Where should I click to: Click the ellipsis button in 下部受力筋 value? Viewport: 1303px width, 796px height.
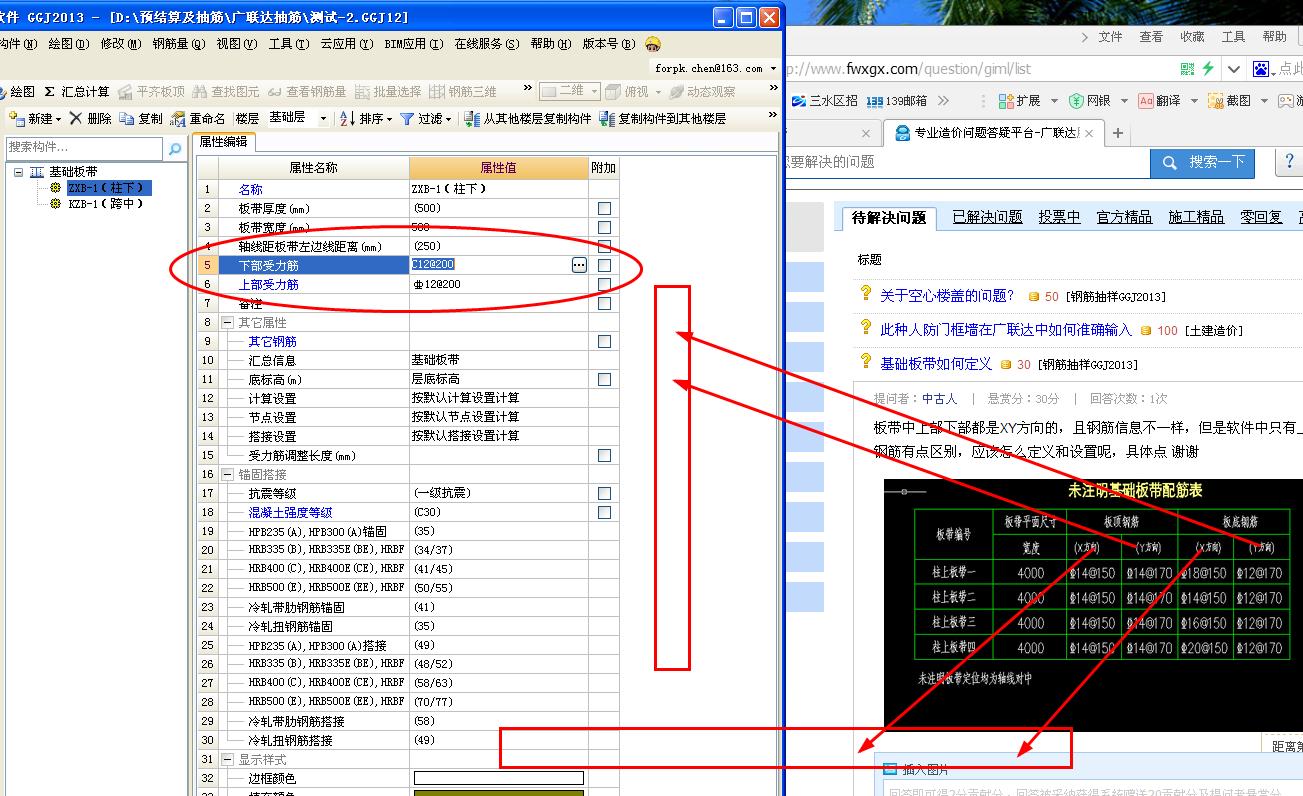click(579, 265)
